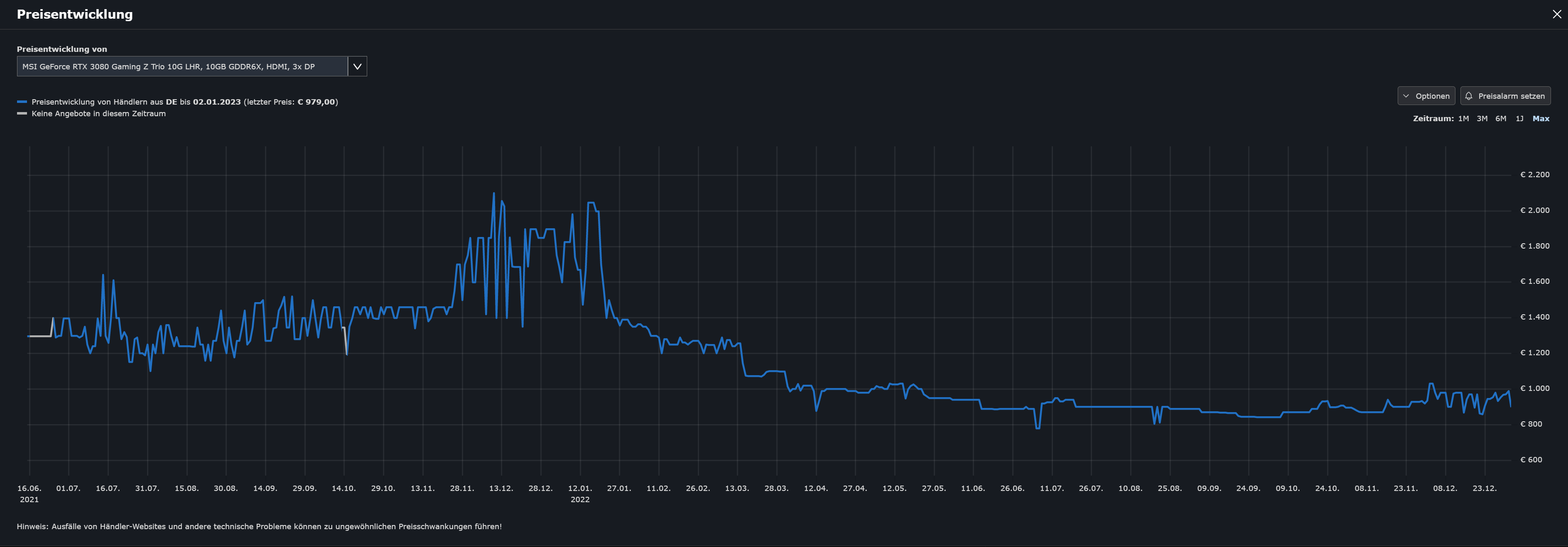Select the 6M time range

pos(1500,119)
